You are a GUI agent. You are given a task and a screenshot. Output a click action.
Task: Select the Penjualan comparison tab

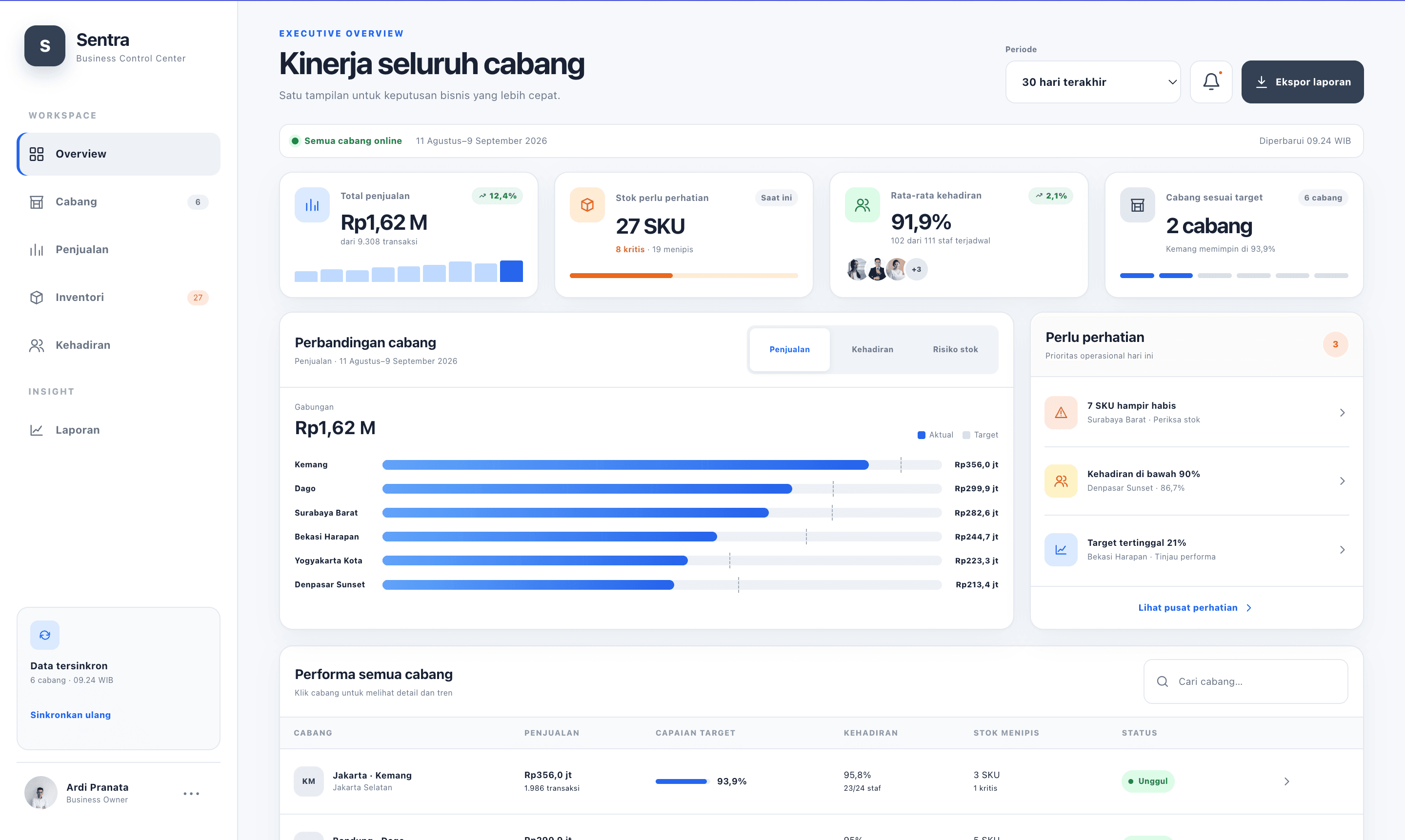point(790,349)
